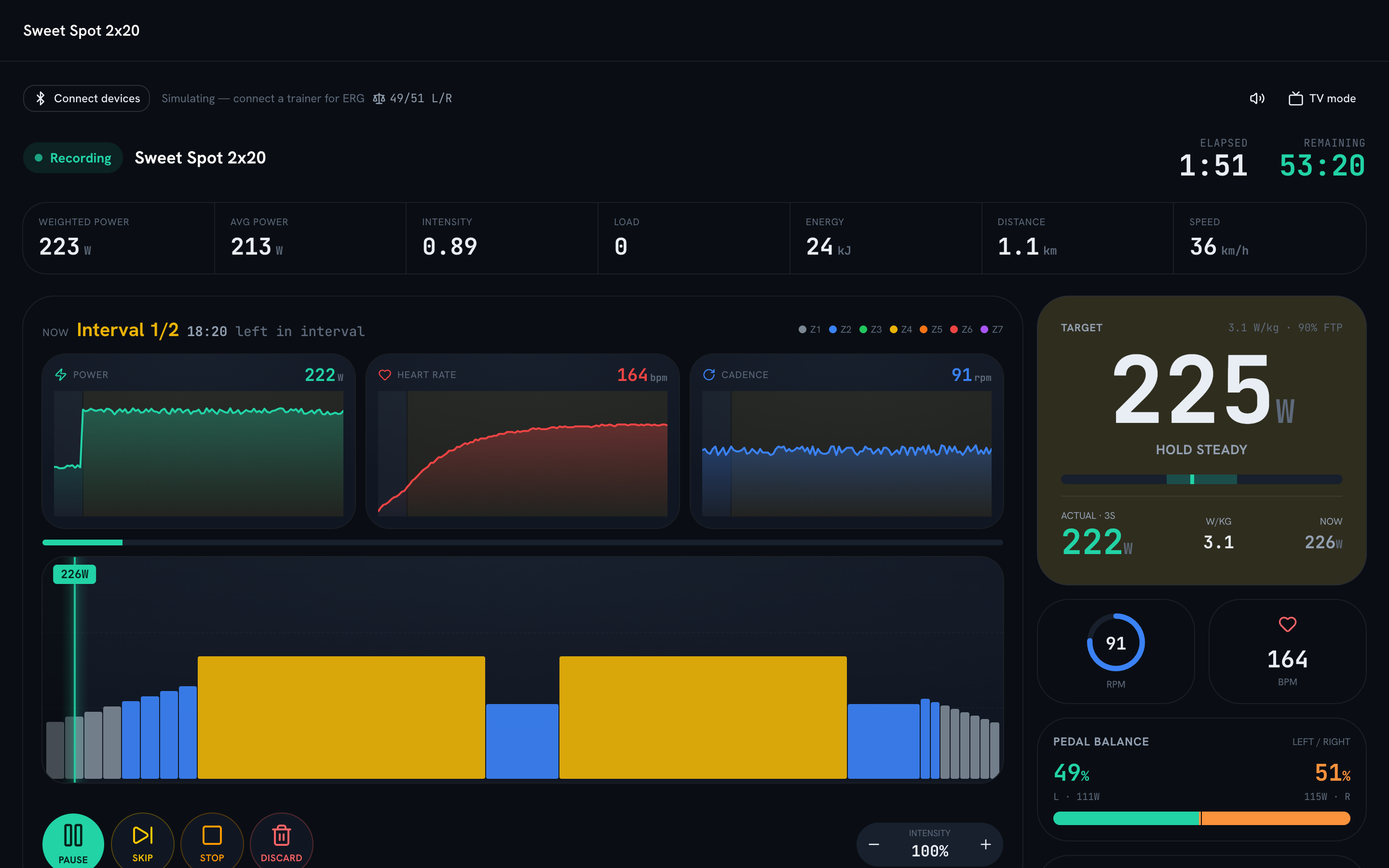
Task: Click the Interval 1/2 heading
Action: pyautogui.click(x=127, y=329)
